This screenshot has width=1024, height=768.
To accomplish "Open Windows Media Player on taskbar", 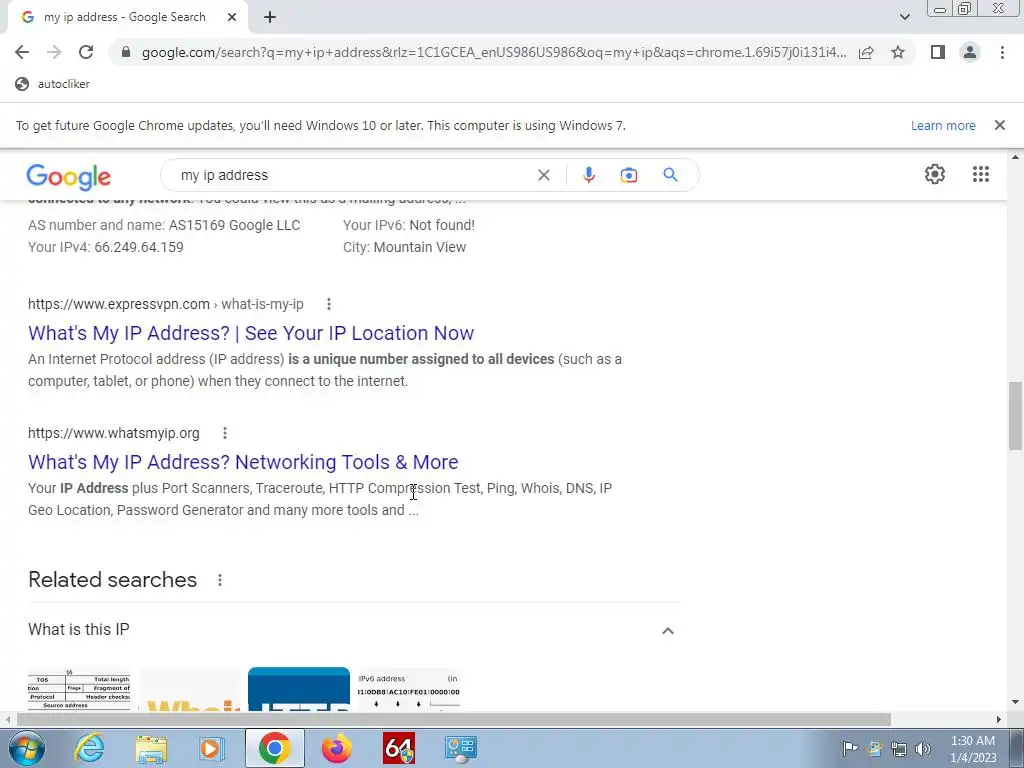I will tap(212, 748).
